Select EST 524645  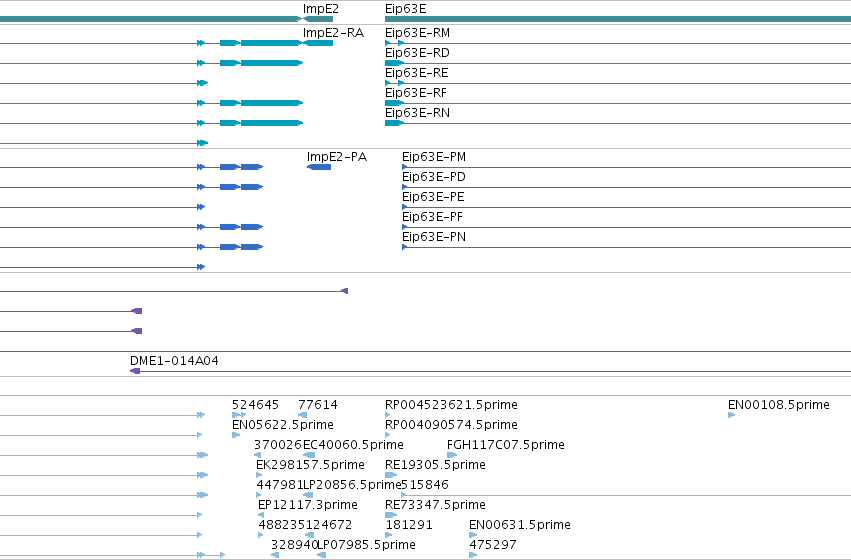(255, 405)
